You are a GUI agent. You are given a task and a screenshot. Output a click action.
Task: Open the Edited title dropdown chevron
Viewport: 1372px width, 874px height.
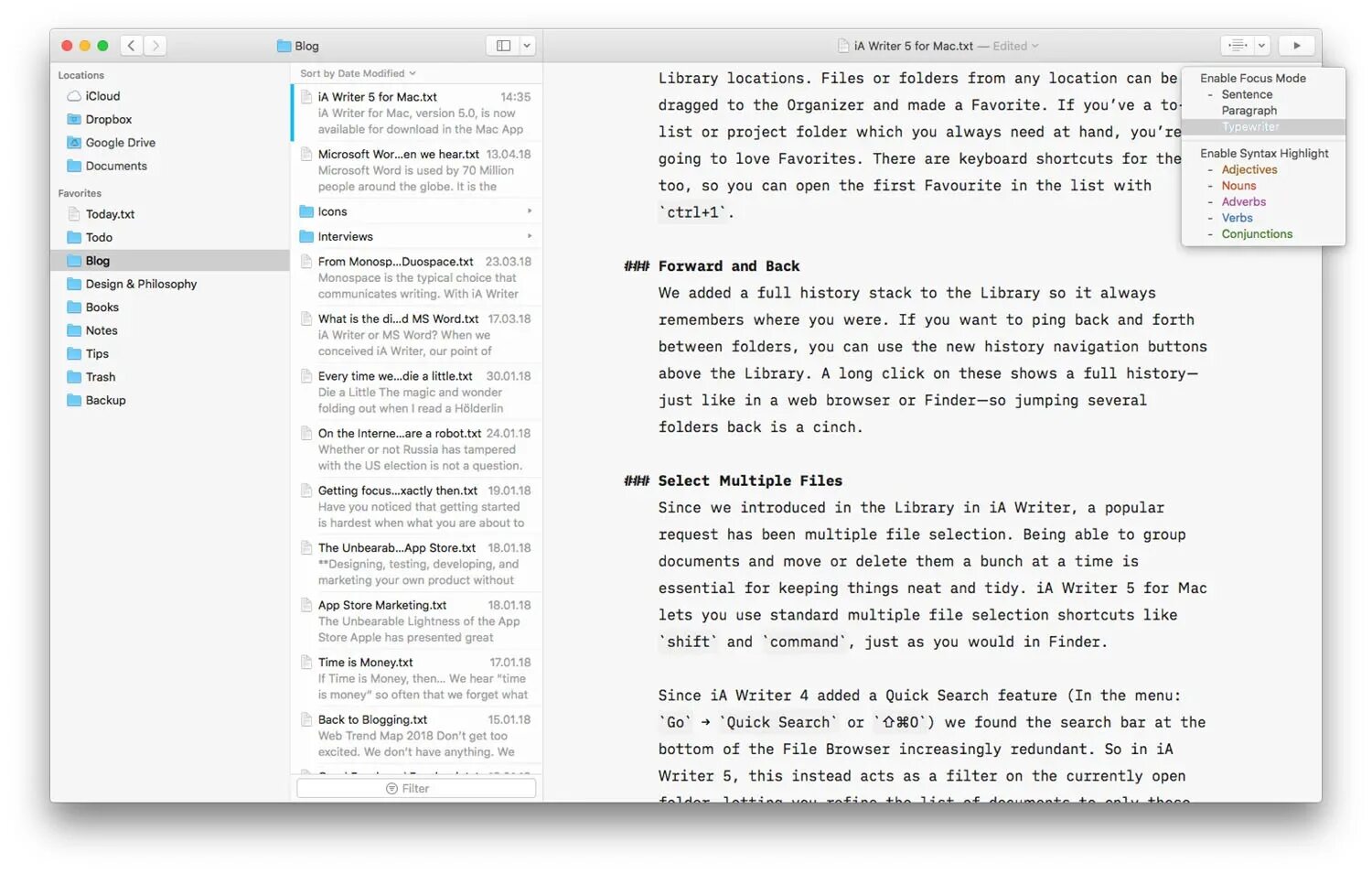click(x=1034, y=46)
